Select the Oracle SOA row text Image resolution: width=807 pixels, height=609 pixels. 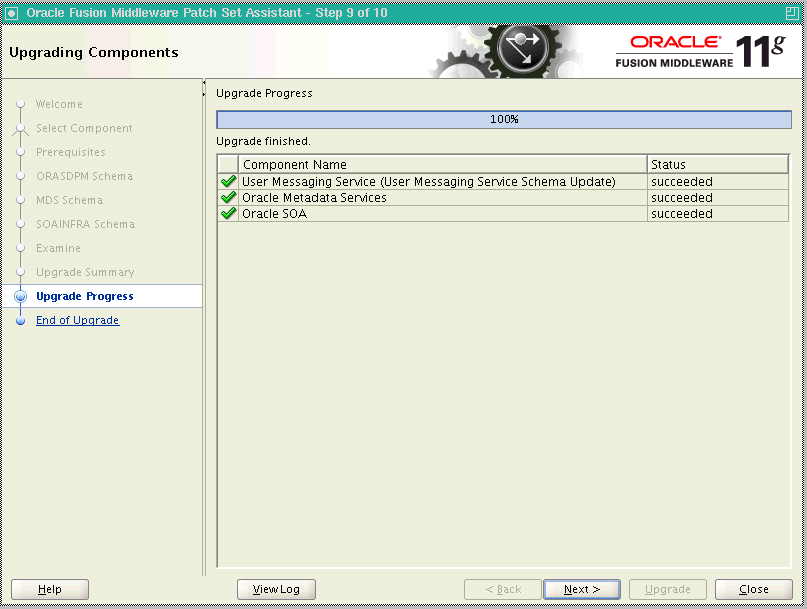[x=274, y=214]
